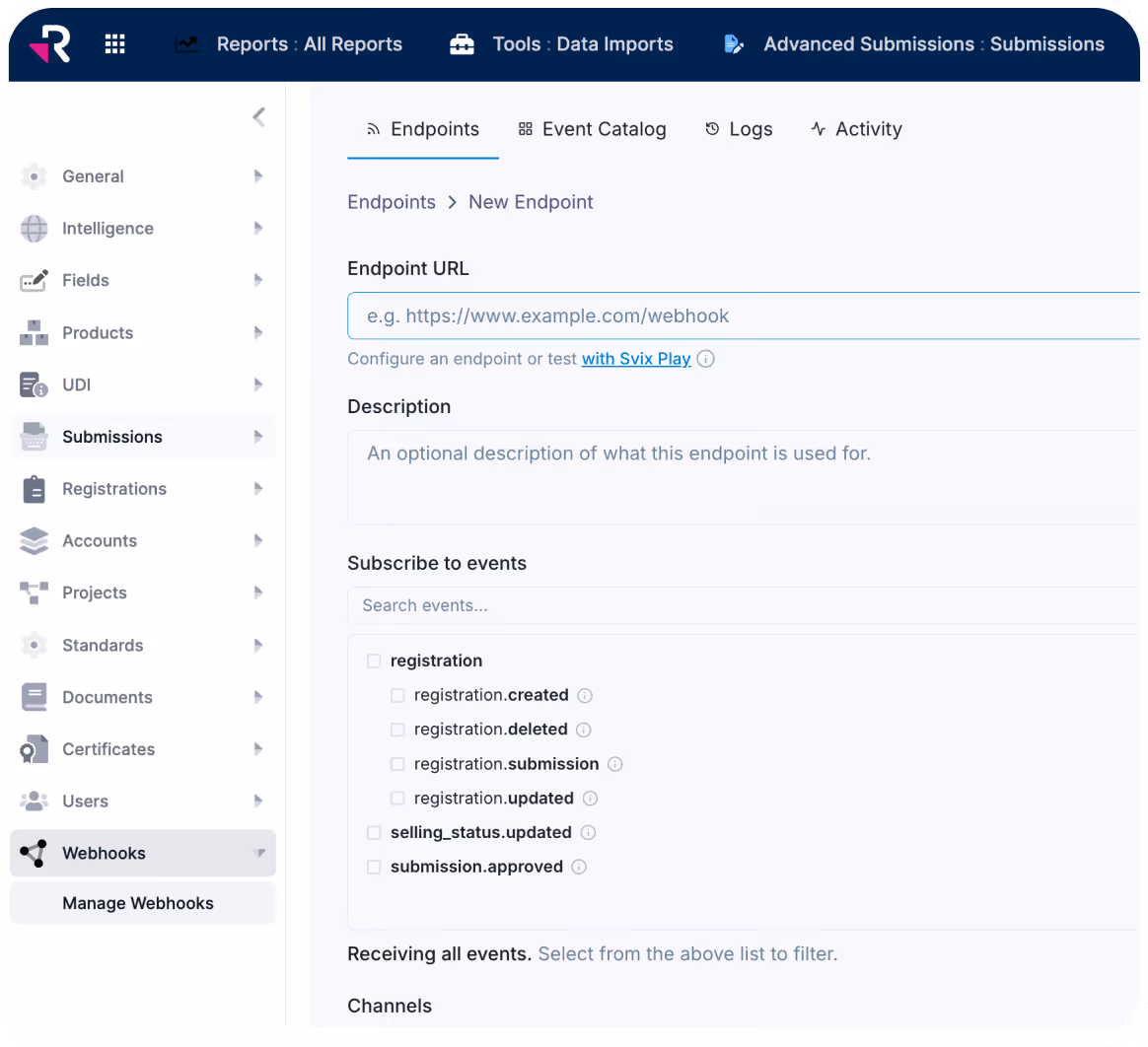
Task: Click the UDI document icon
Action: (34, 384)
